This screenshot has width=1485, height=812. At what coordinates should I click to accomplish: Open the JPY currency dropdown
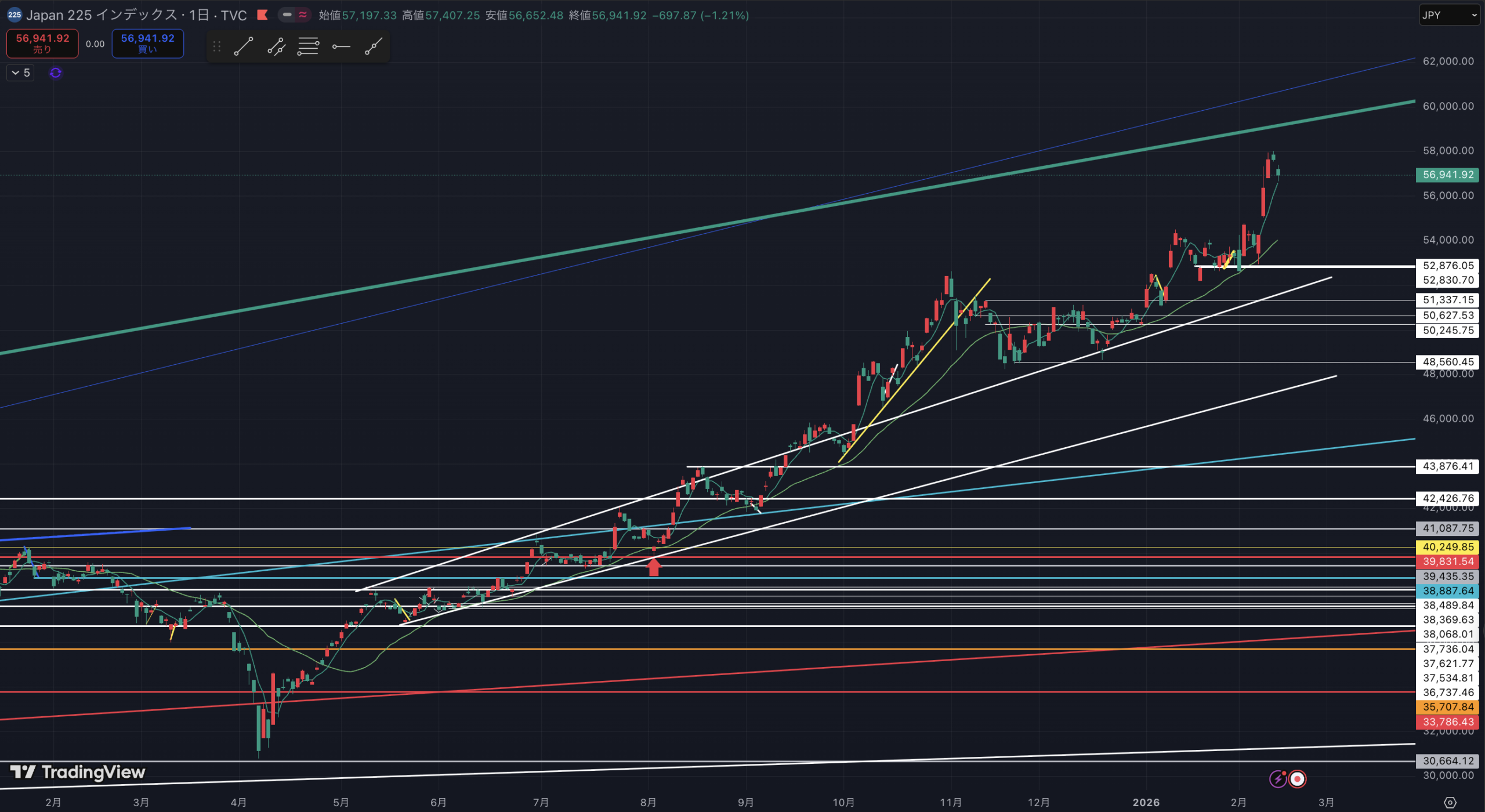1448,16
